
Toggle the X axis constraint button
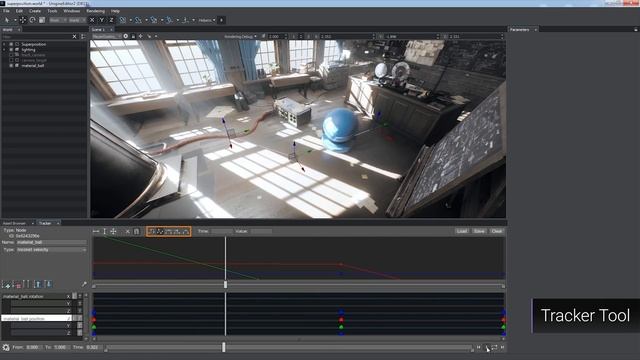tap(92, 20)
